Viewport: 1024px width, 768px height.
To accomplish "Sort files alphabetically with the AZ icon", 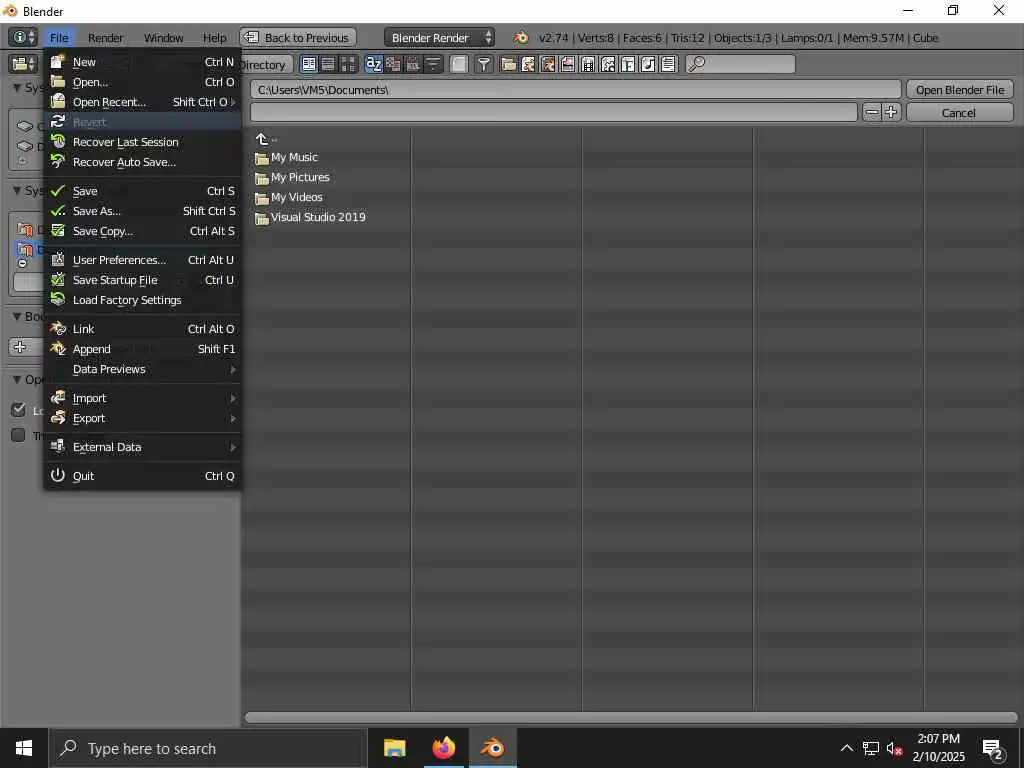I will (x=373, y=64).
